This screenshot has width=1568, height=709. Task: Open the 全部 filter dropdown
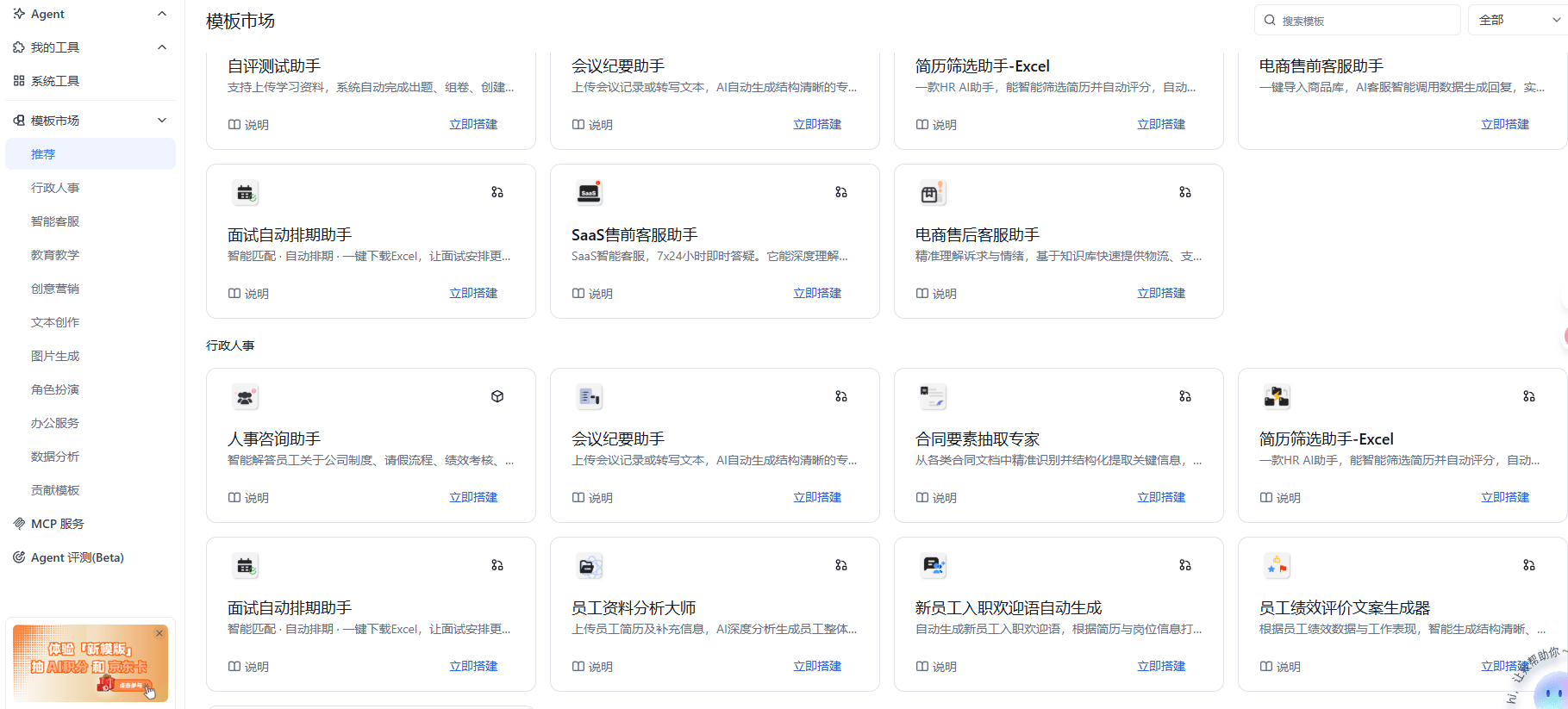pyautogui.click(x=1517, y=20)
